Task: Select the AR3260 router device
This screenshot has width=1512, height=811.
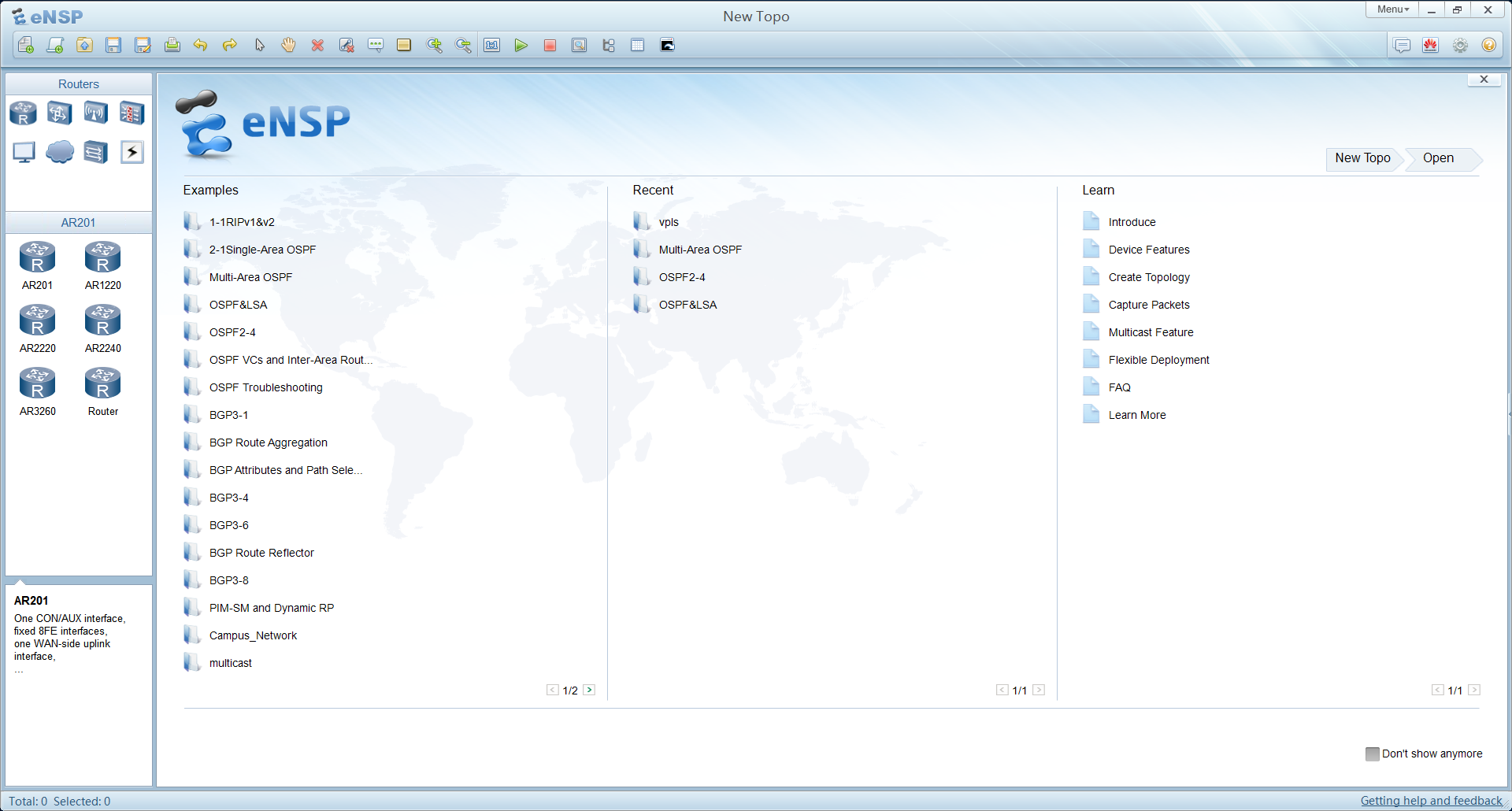Action: [37, 391]
